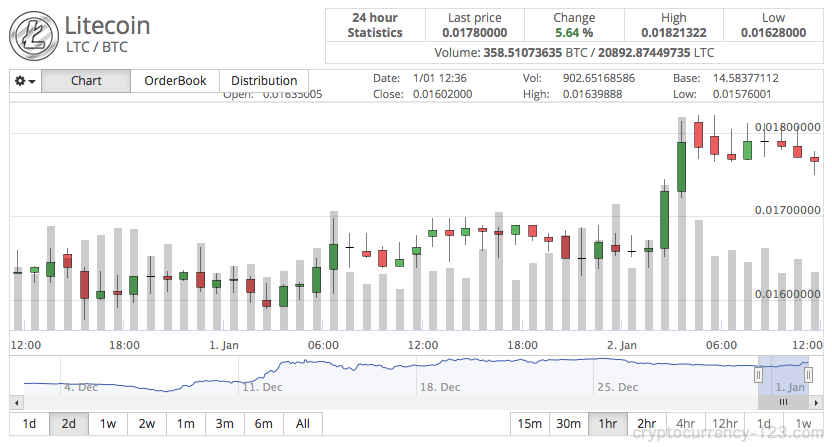This screenshot has width=832, height=447.
Task: Click the candle Low value 0.01576001
Action: point(742,94)
